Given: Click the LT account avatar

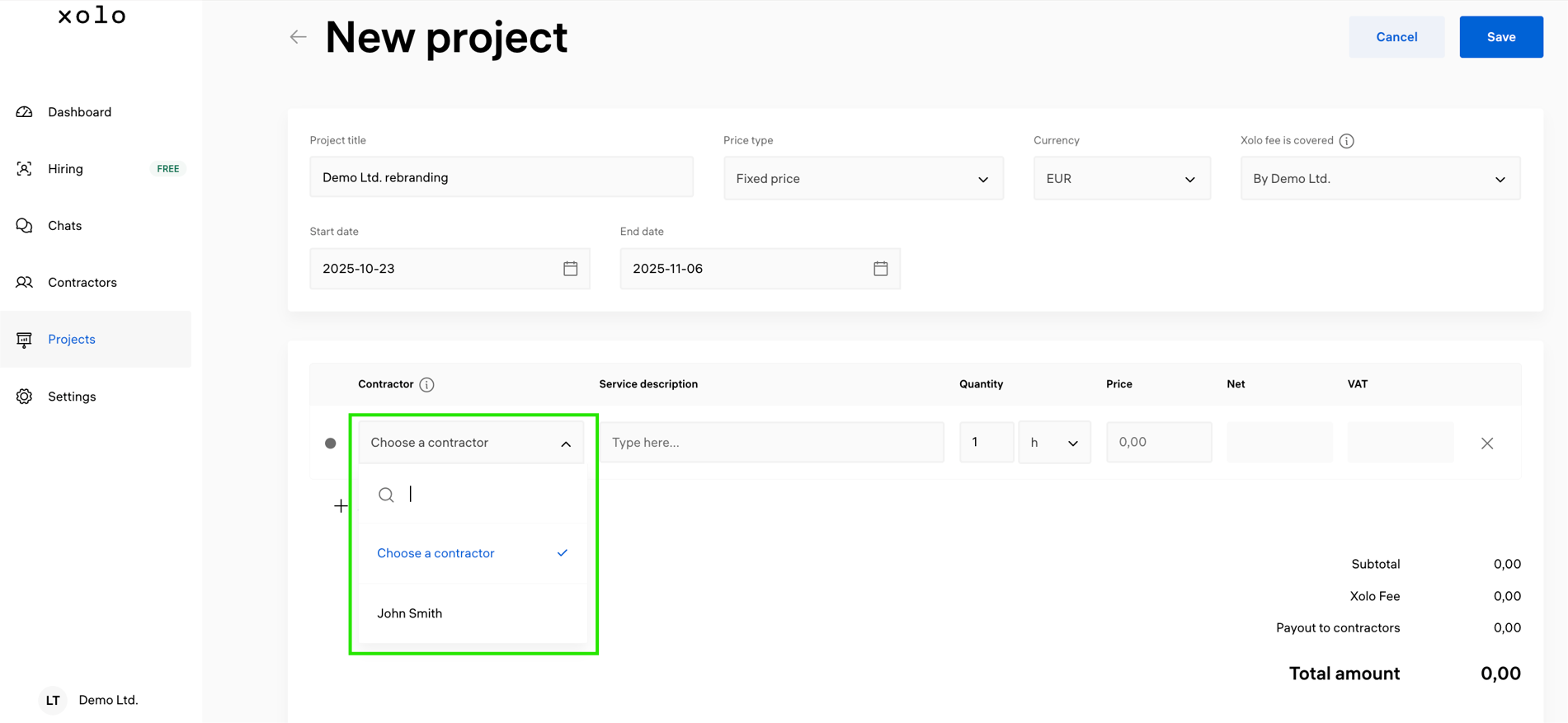Looking at the screenshot, I should coord(53,700).
